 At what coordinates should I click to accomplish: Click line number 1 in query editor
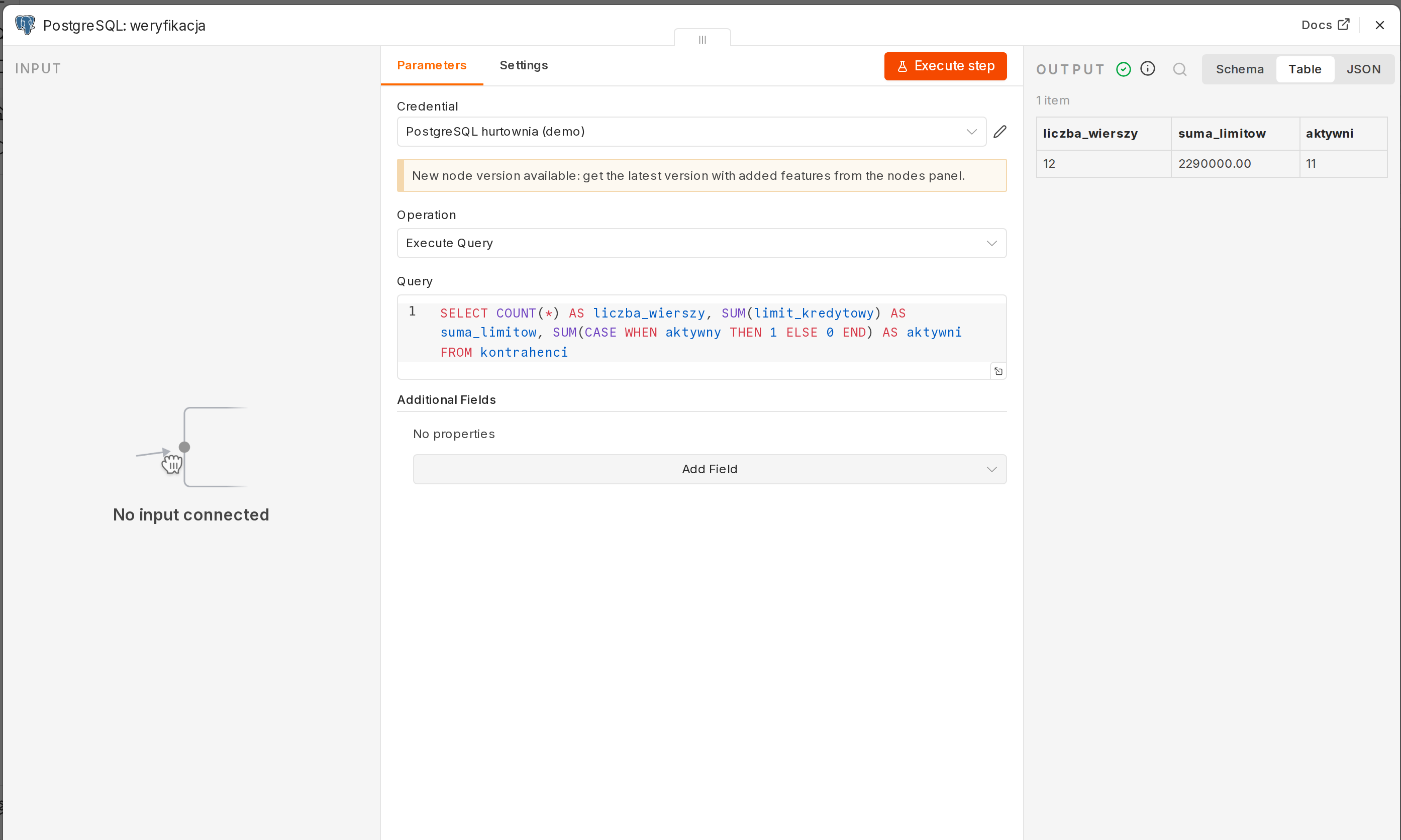coord(412,311)
